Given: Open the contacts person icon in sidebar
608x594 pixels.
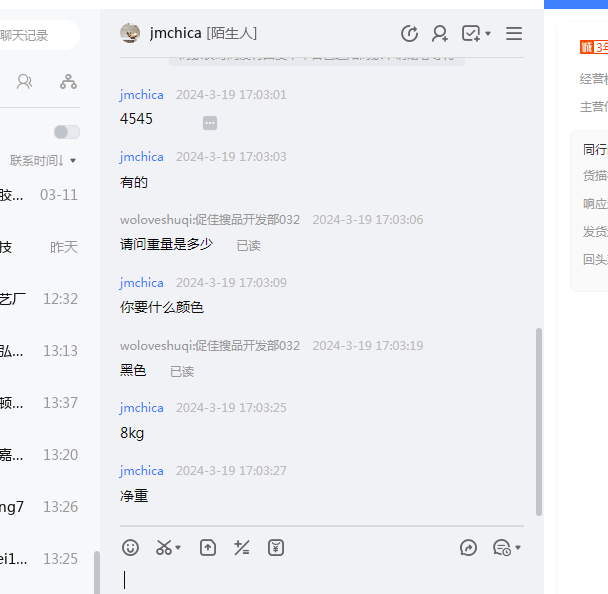Looking at the screenshot, I should (24, 82).
